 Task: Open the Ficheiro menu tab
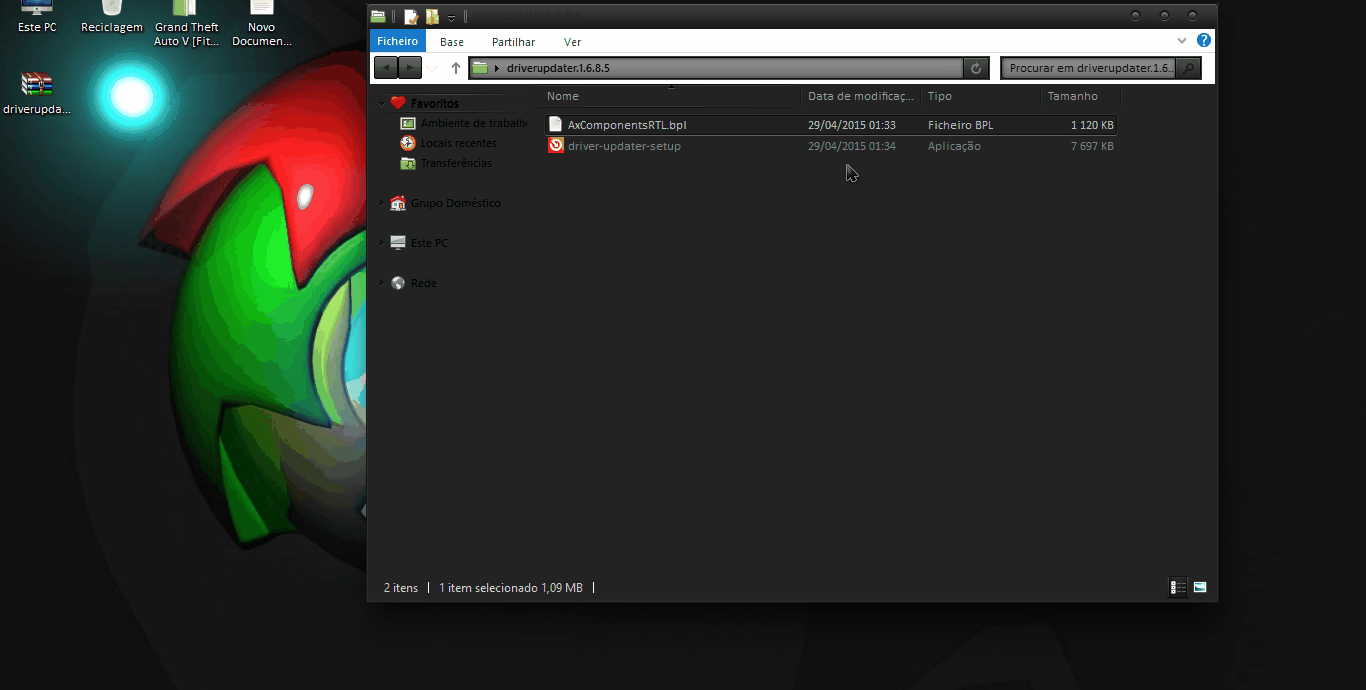[x=397, y=41]
